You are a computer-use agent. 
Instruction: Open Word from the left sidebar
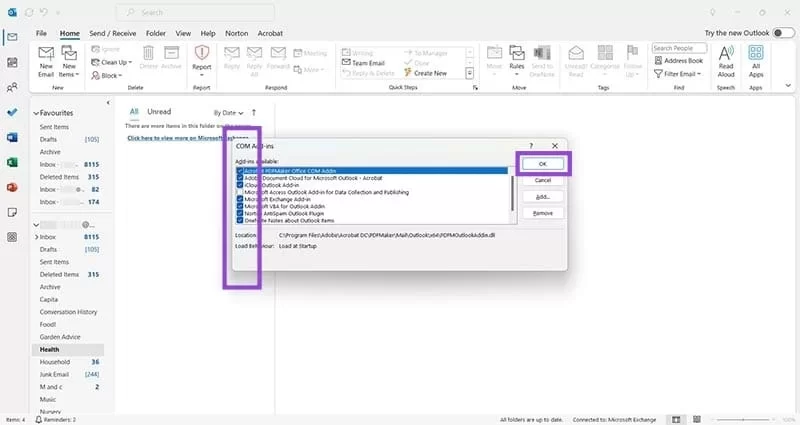click(x=12, y=137)
